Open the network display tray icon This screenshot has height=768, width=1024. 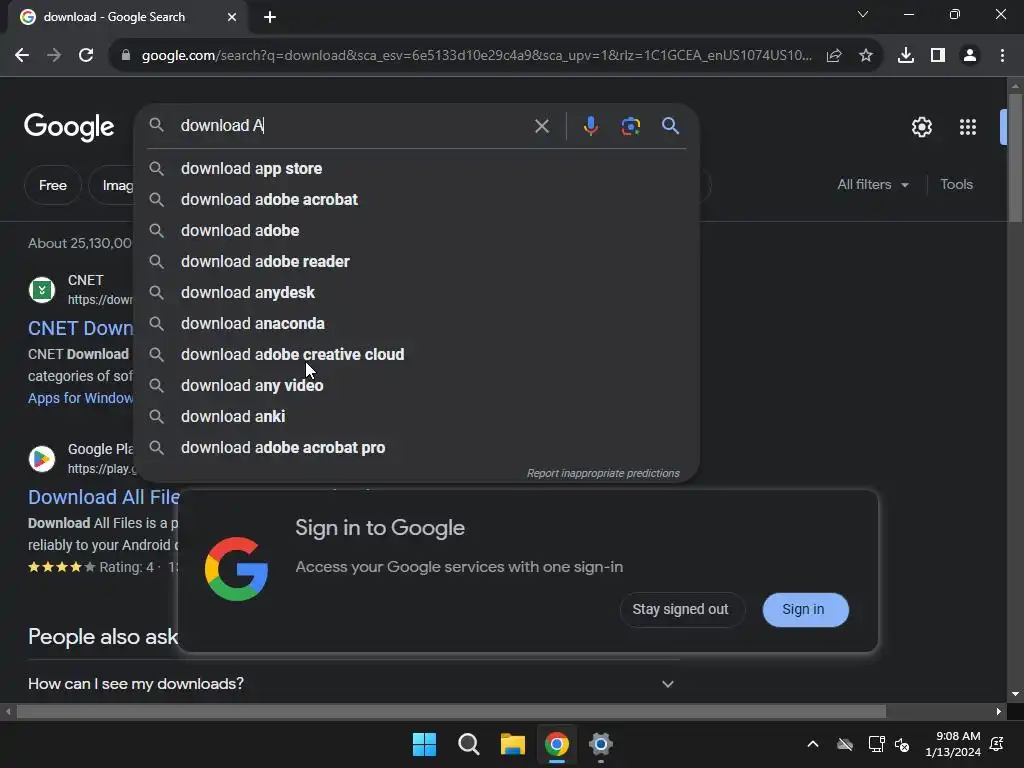point(876,744)
